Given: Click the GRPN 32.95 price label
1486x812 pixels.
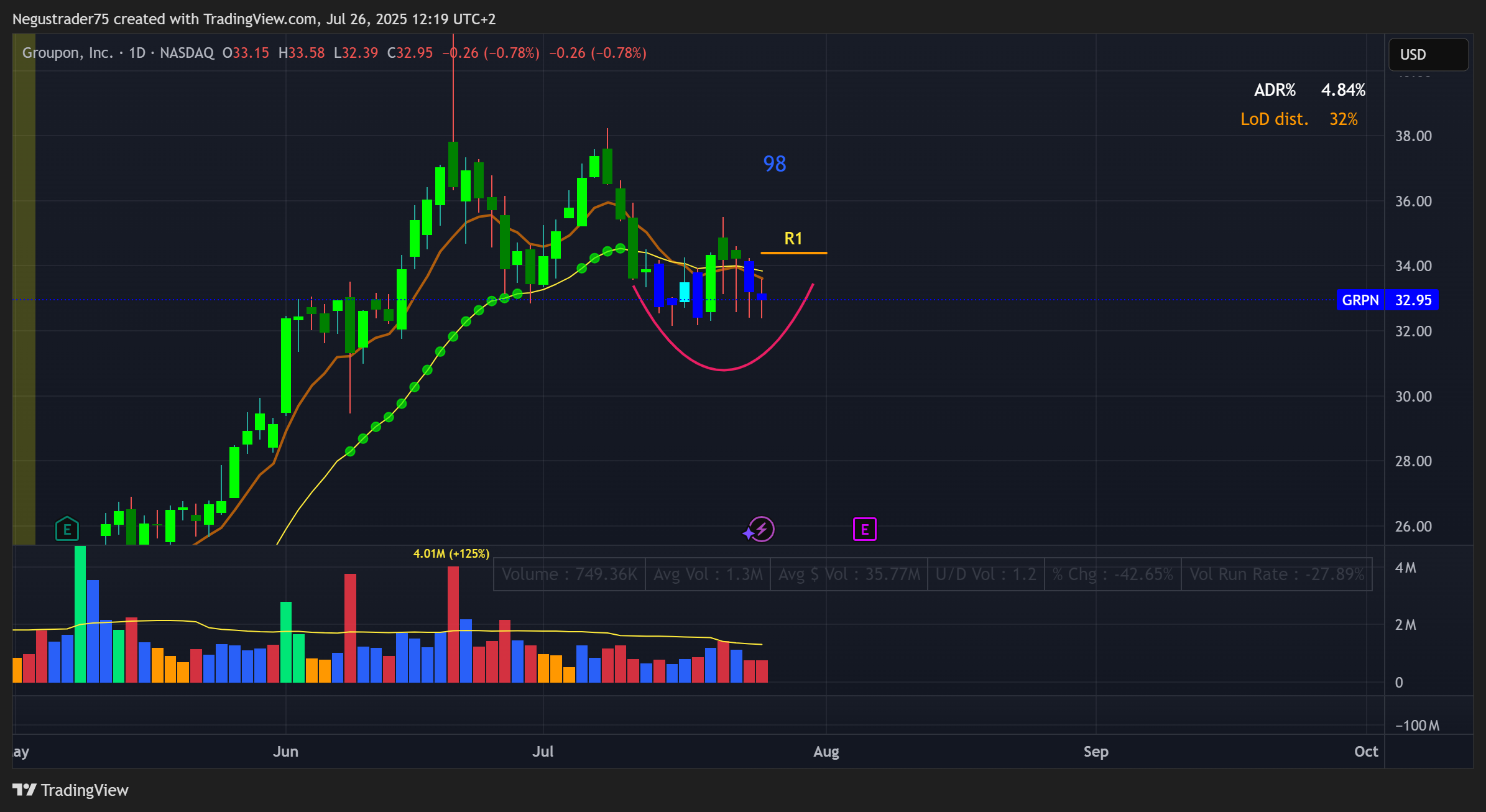Looking at the screenshot, I should (1387, 300).
